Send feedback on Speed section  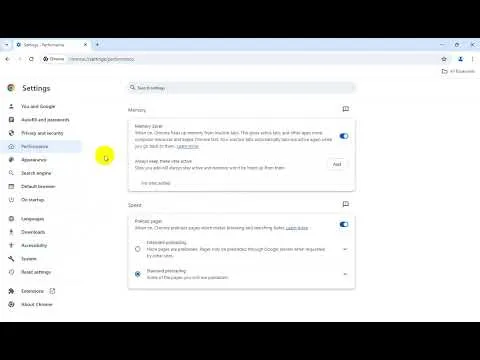point(346,204)
